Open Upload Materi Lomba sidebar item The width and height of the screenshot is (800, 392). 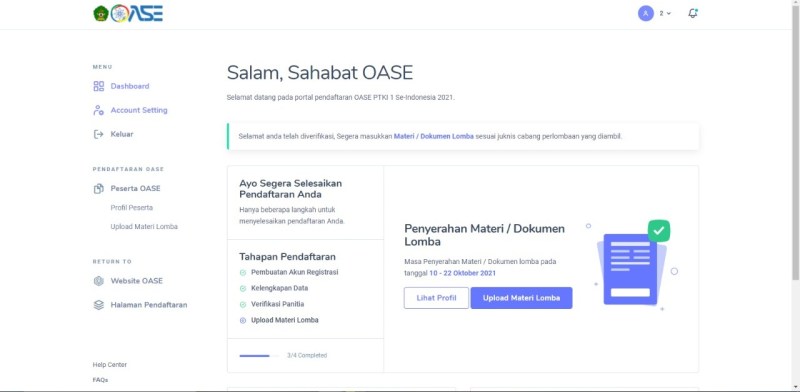[144, 227]
